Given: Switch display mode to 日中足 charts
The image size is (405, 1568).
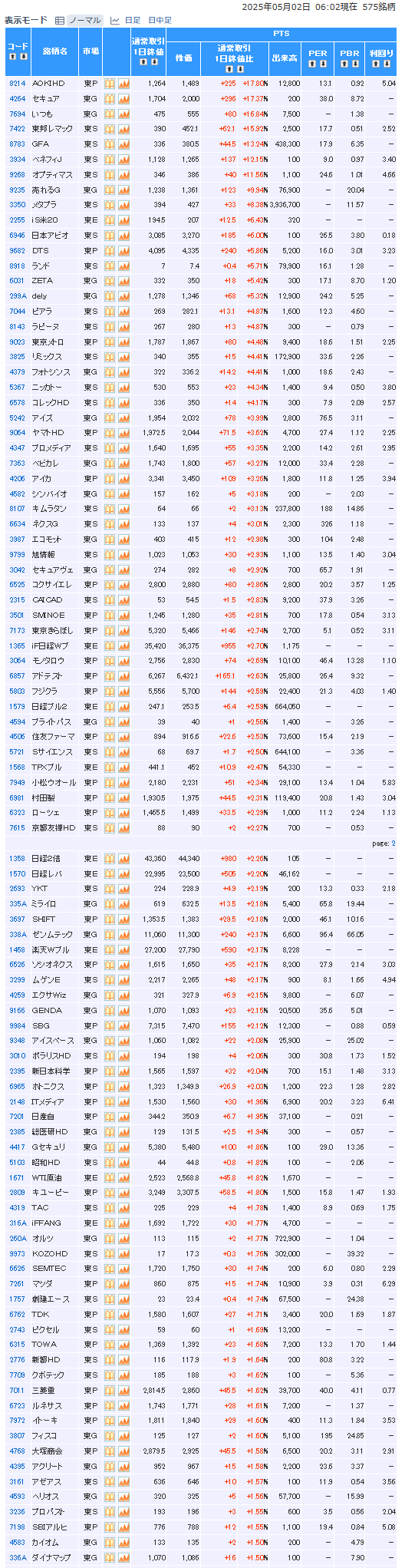Looking at the screenshot, I should point(160,20).
